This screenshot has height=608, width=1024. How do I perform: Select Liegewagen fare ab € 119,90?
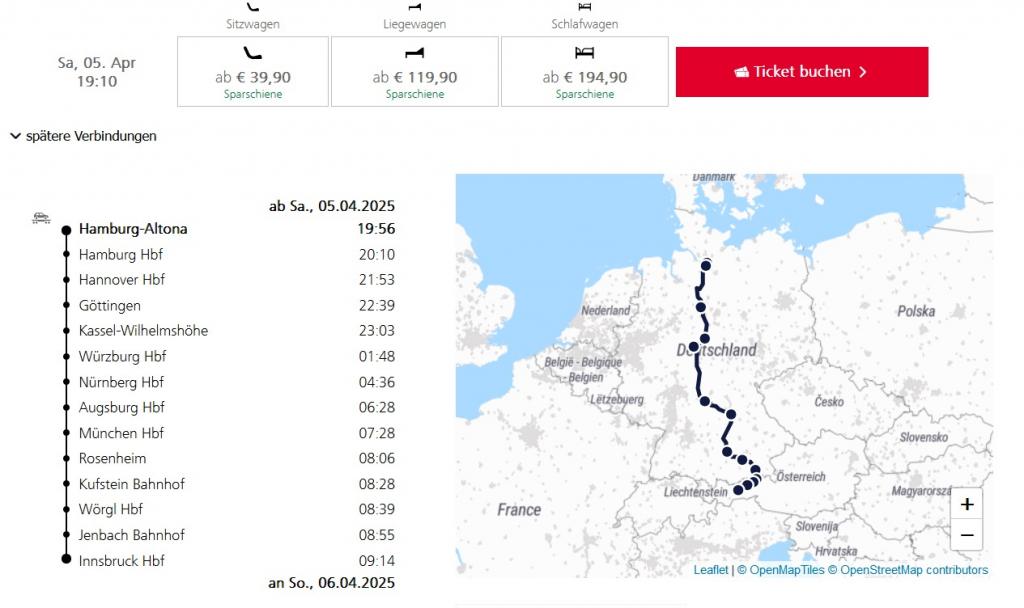(x=415, y=72)
